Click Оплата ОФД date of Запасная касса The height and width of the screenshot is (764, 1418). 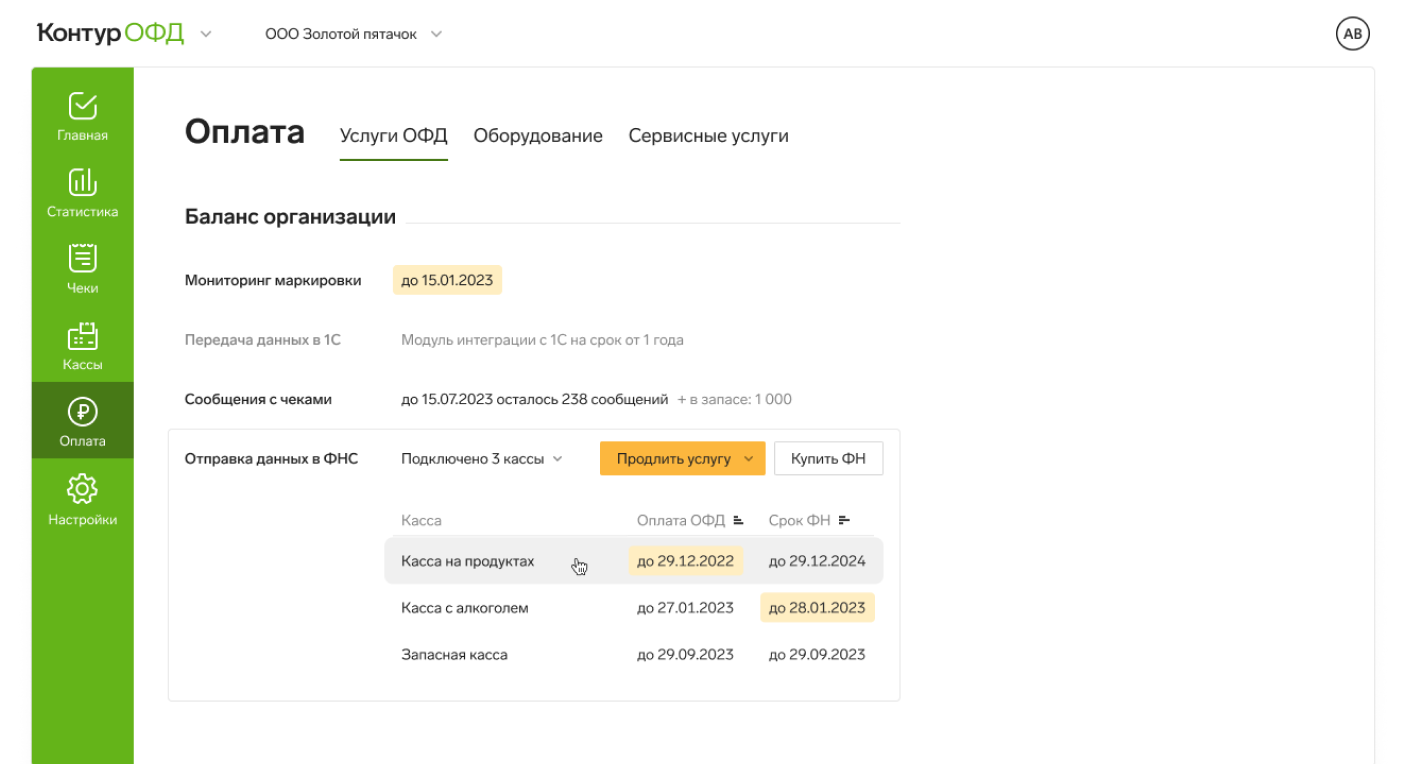coord(685,655)
